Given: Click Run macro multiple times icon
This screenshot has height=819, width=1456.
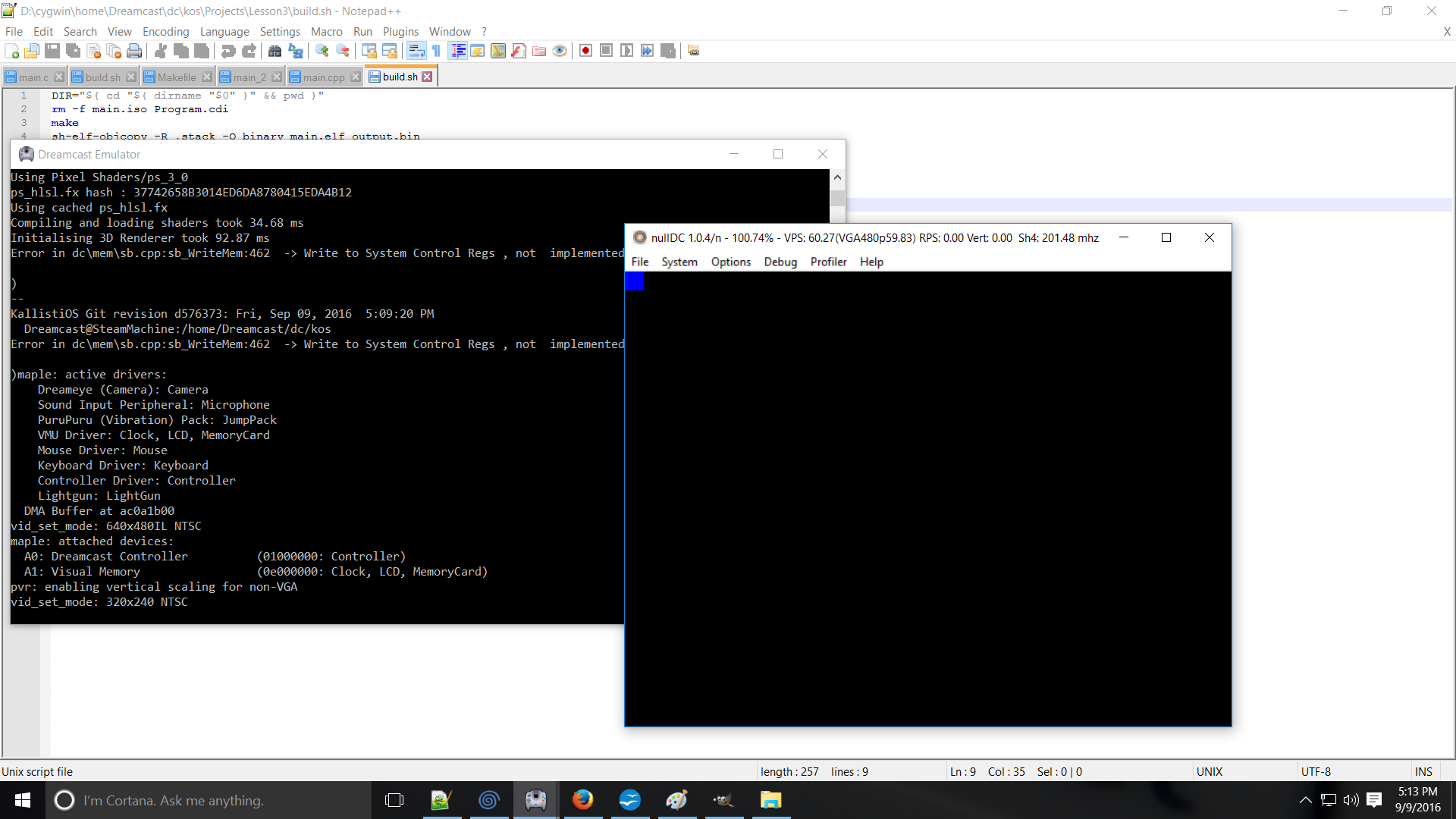Looking at the screenshot, I should click(x=647, y=51).
